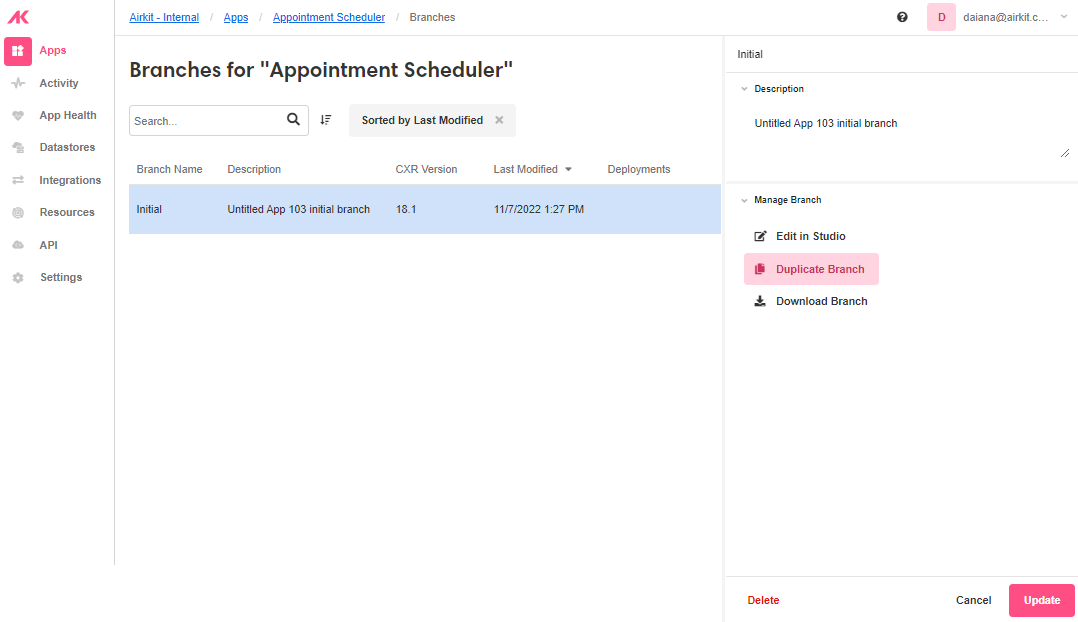Viewport: 1078px width, 622px height.
Task: Go to Activity in sidebar
Action: pos(58,83)
